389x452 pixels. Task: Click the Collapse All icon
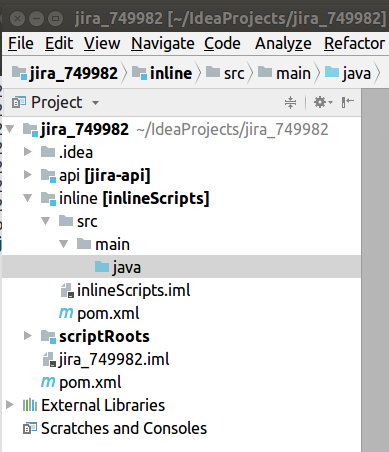tap(290, 102)
